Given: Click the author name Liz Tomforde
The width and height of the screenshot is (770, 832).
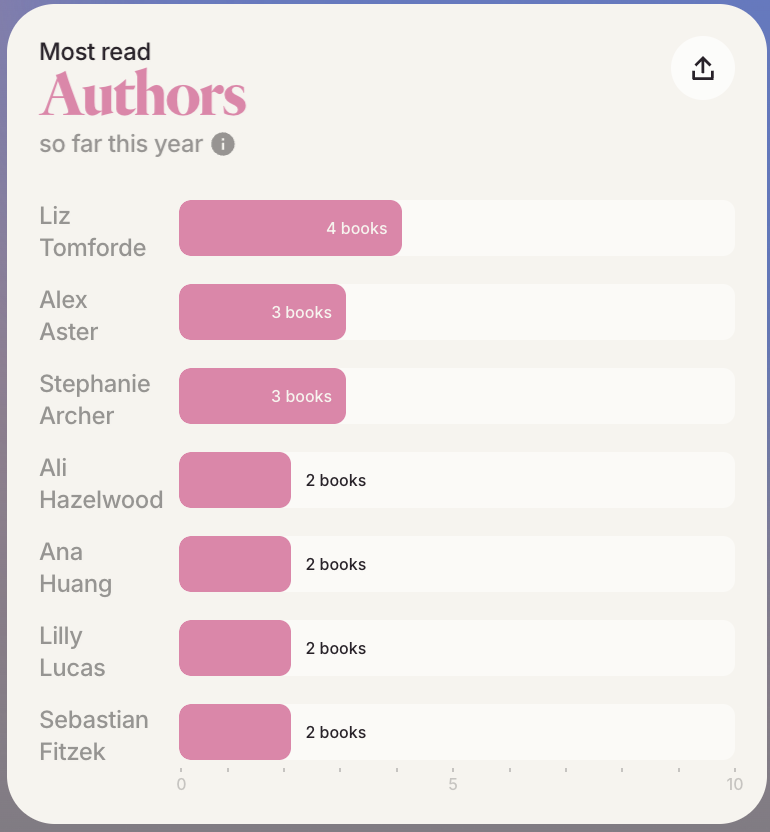Looking at the screenshot, I should 92,231.
